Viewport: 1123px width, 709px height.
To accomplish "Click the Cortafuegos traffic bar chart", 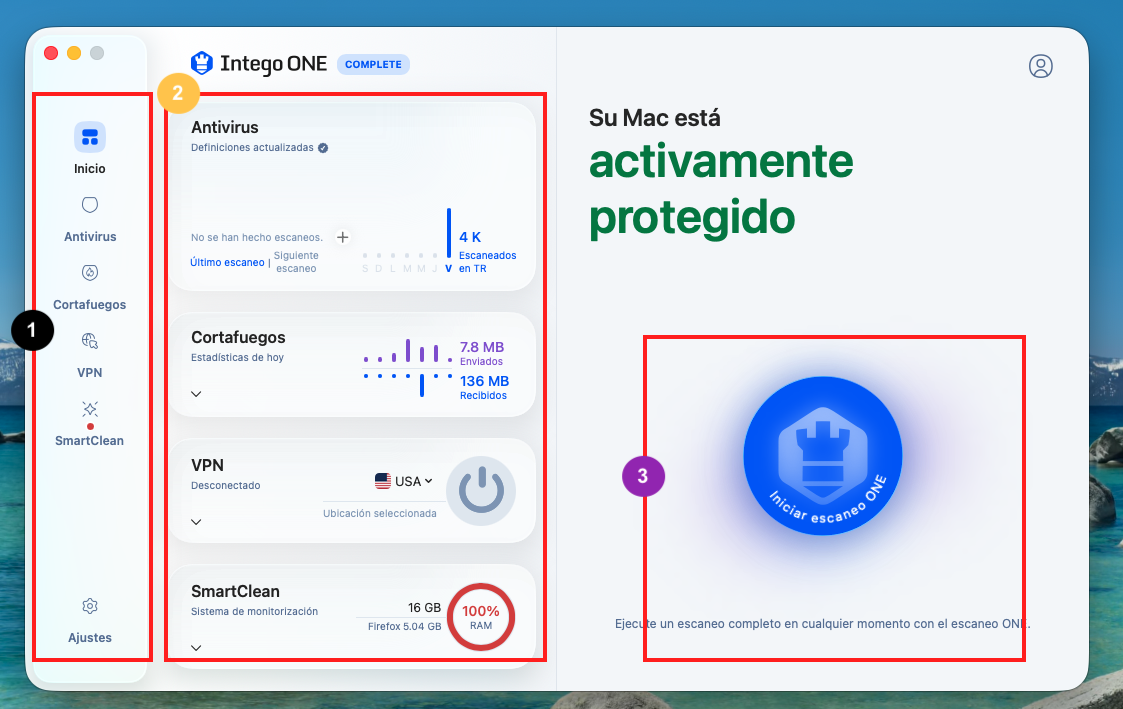I will (408, 367).
